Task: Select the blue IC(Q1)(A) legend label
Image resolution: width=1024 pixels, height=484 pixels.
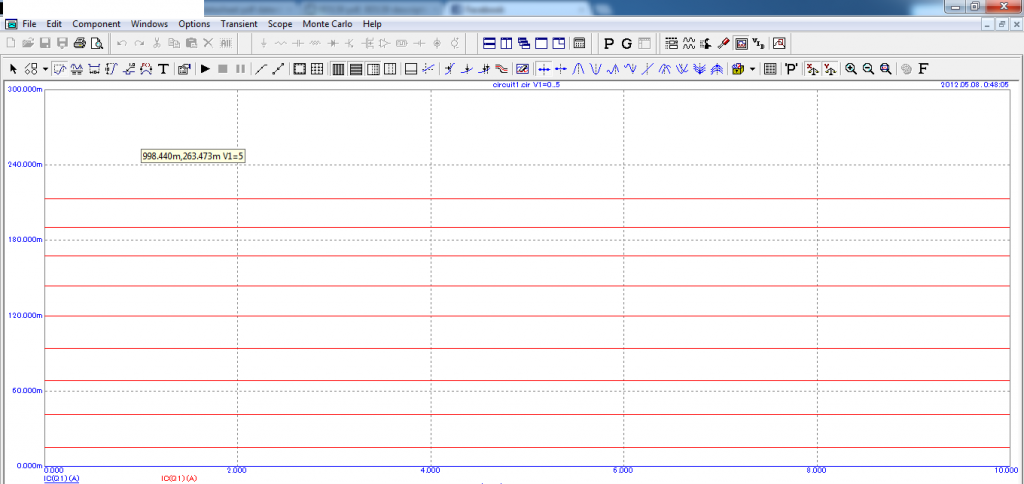Action: [62, 478]
